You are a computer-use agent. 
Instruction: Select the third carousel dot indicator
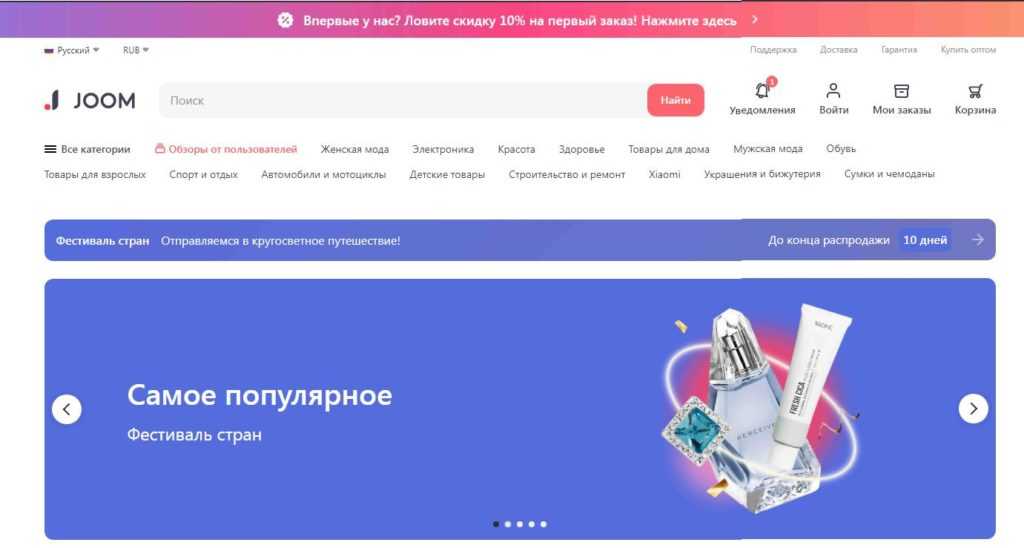coord(520,524)
